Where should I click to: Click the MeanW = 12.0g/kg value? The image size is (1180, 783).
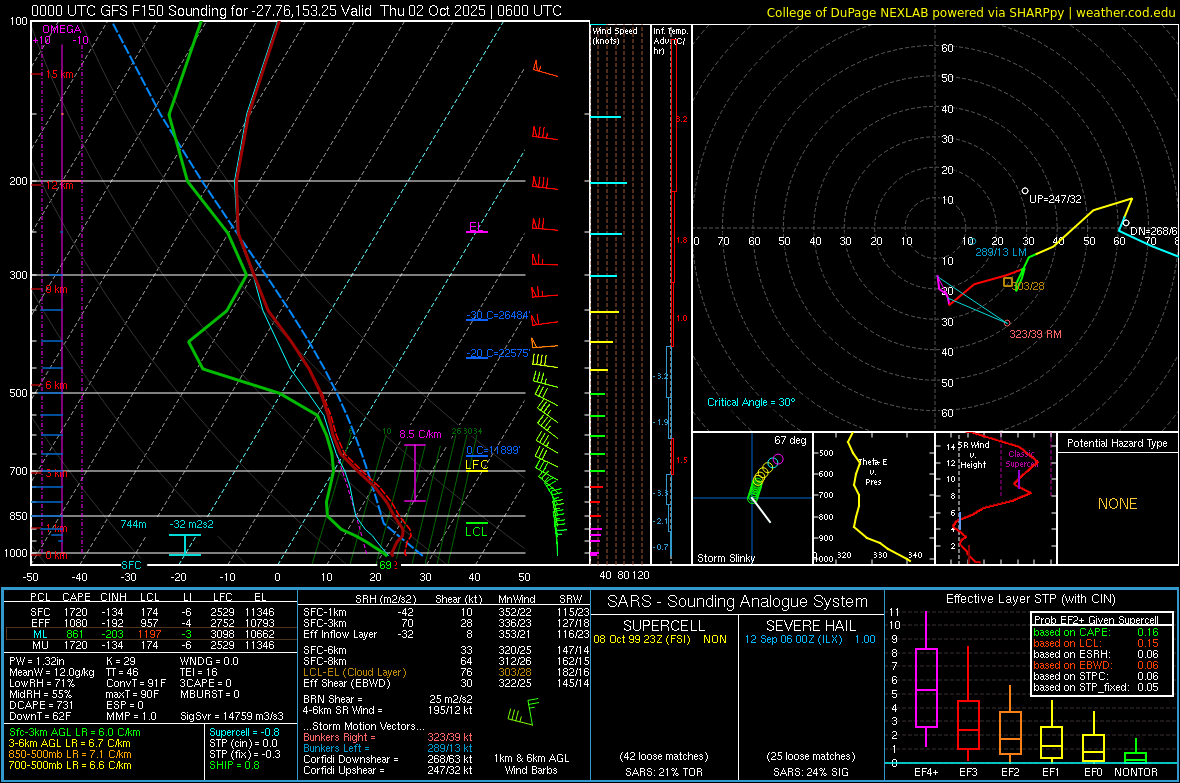click(x=51, y=672)
